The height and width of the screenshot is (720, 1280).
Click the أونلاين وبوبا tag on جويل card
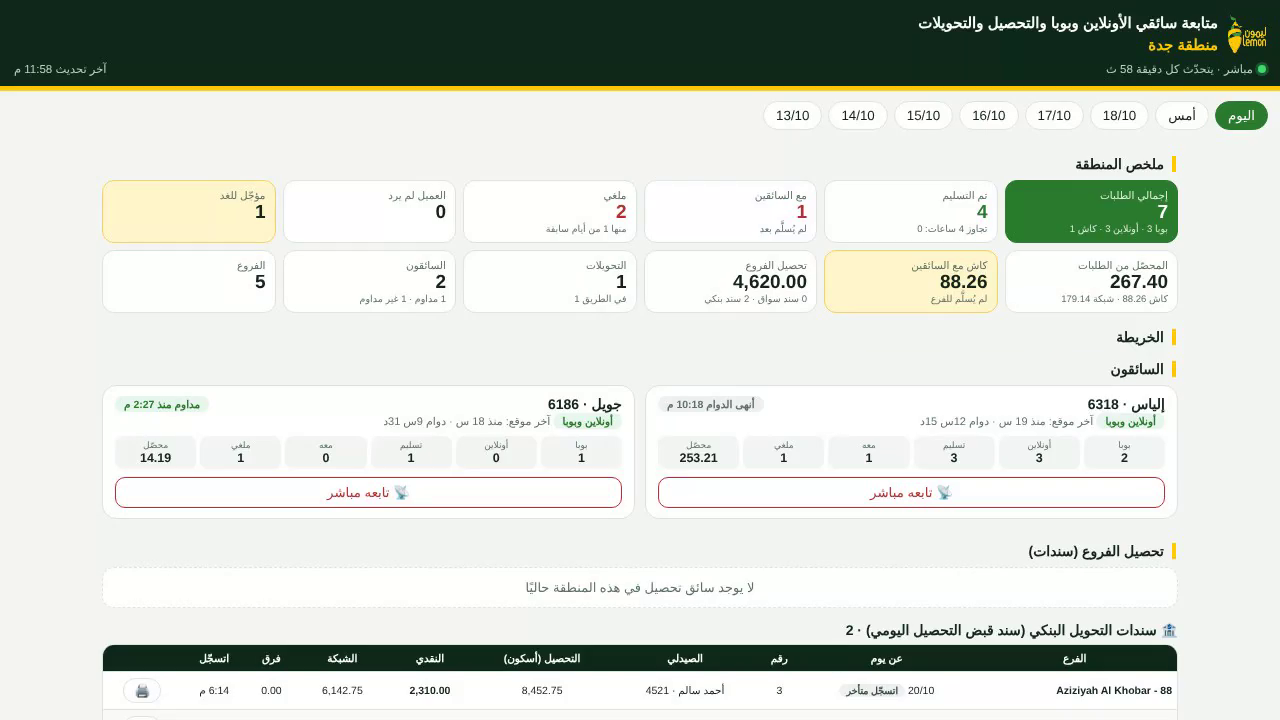click(588, 422)
